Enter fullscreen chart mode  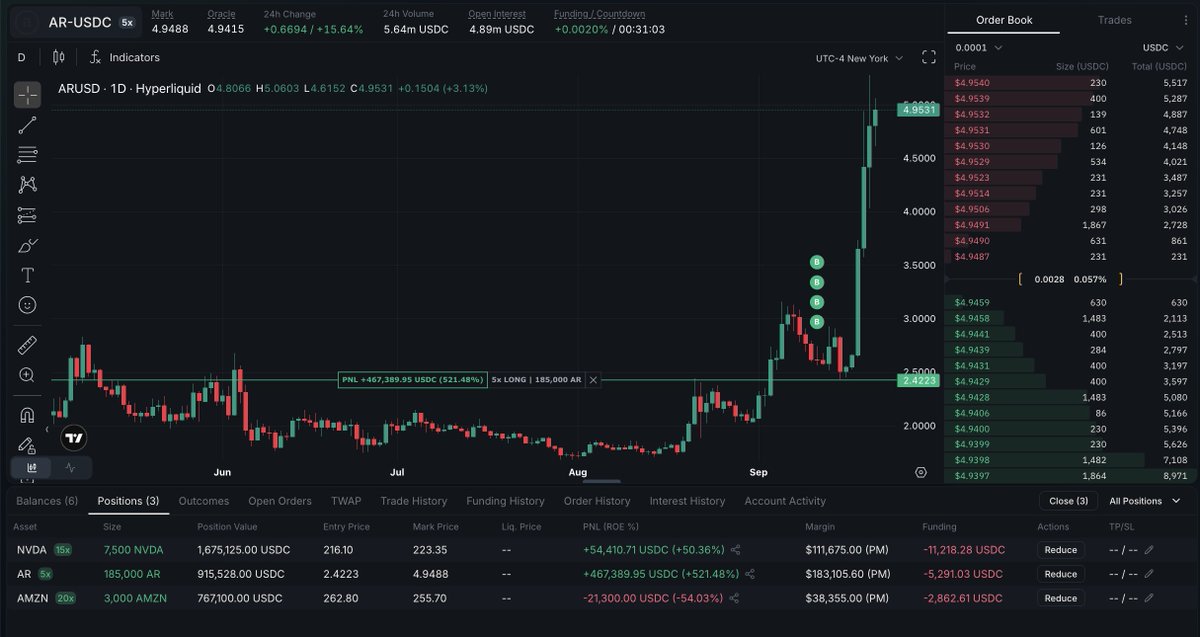click(x=929, y=58)
